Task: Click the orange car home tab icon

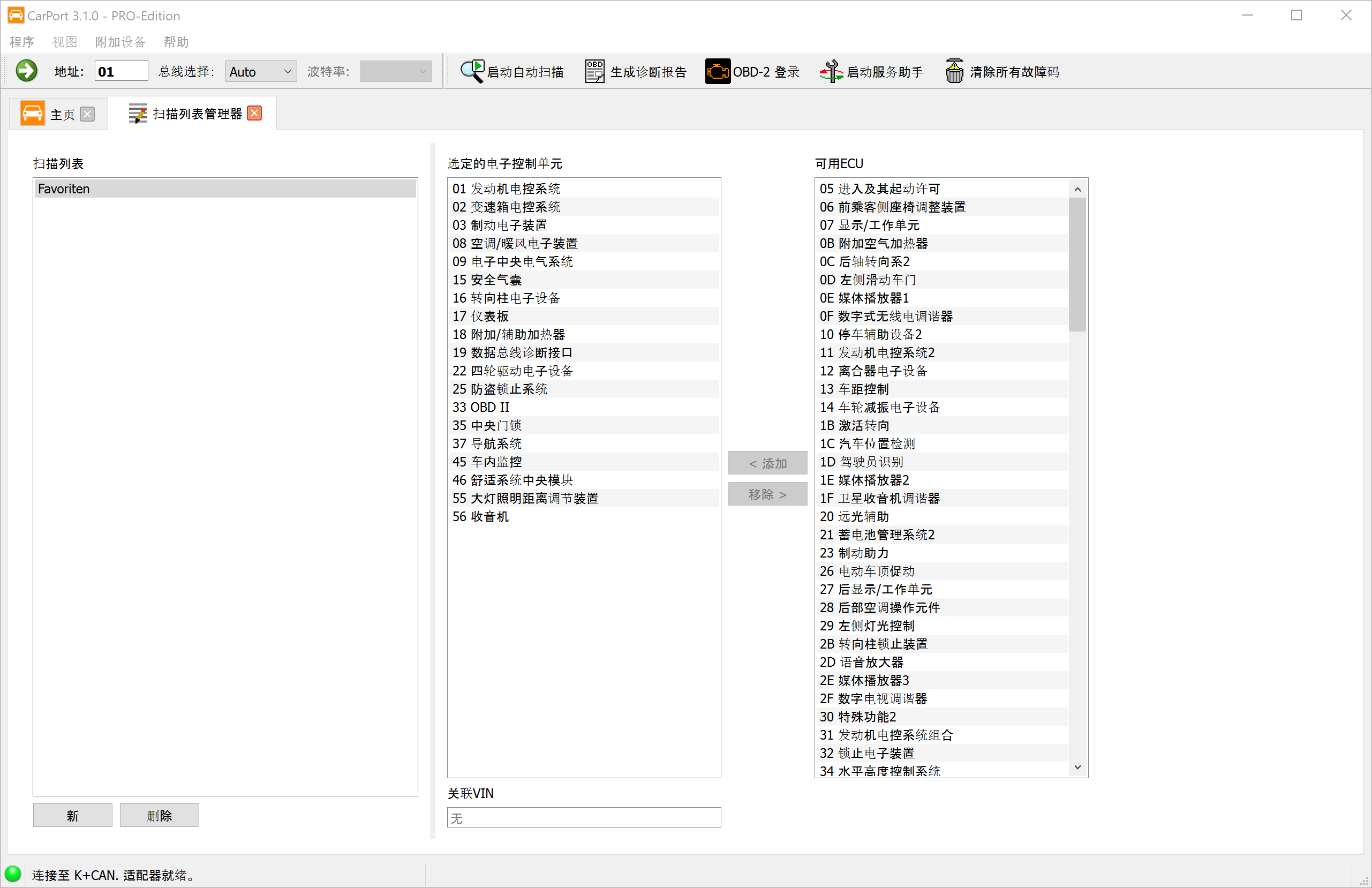Action: click(32, 113)
